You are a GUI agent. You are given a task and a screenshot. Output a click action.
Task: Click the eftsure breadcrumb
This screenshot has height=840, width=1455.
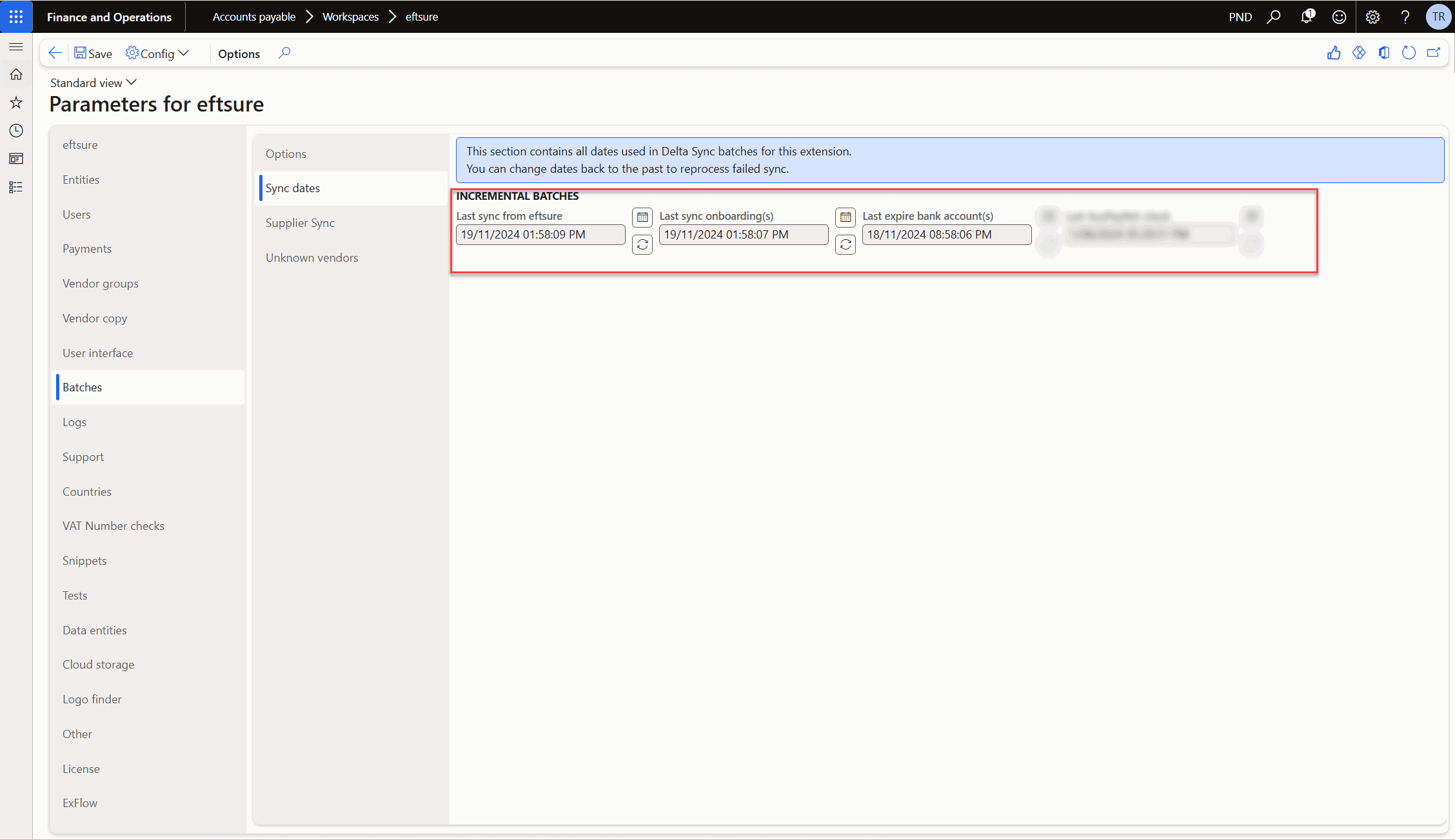[422, 17]
